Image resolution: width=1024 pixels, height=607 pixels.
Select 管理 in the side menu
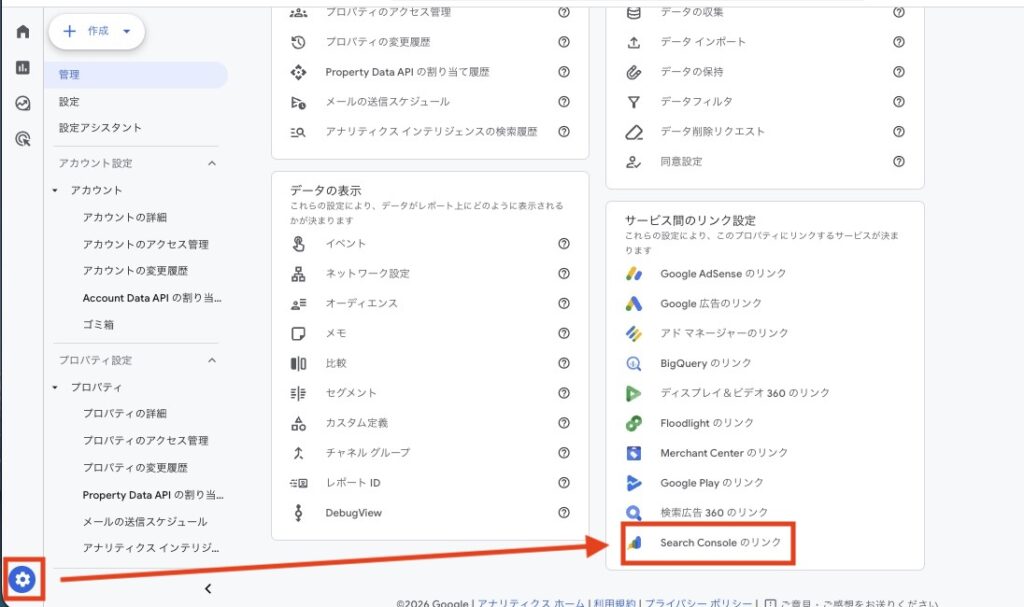[69, 75]
